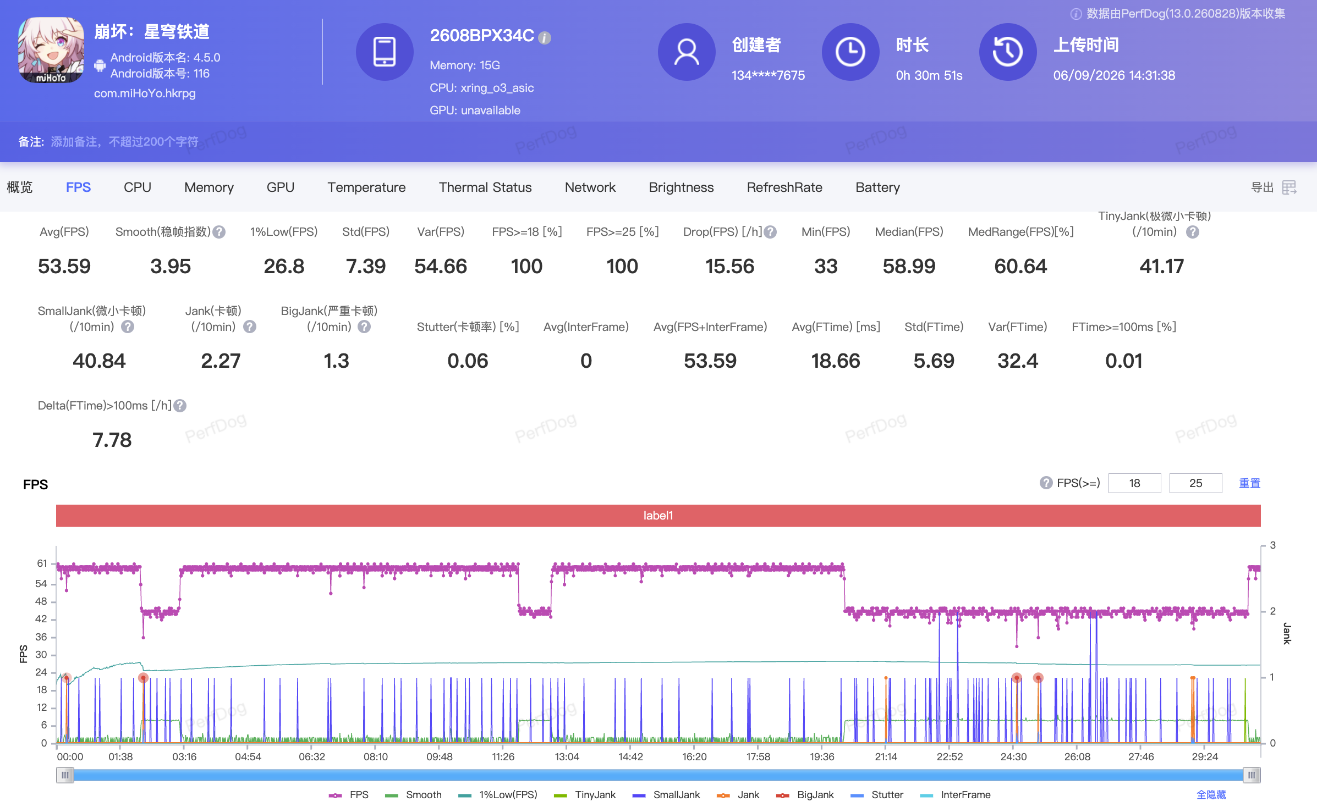Toggle the BigJank legend series

[x=803, y=795]
